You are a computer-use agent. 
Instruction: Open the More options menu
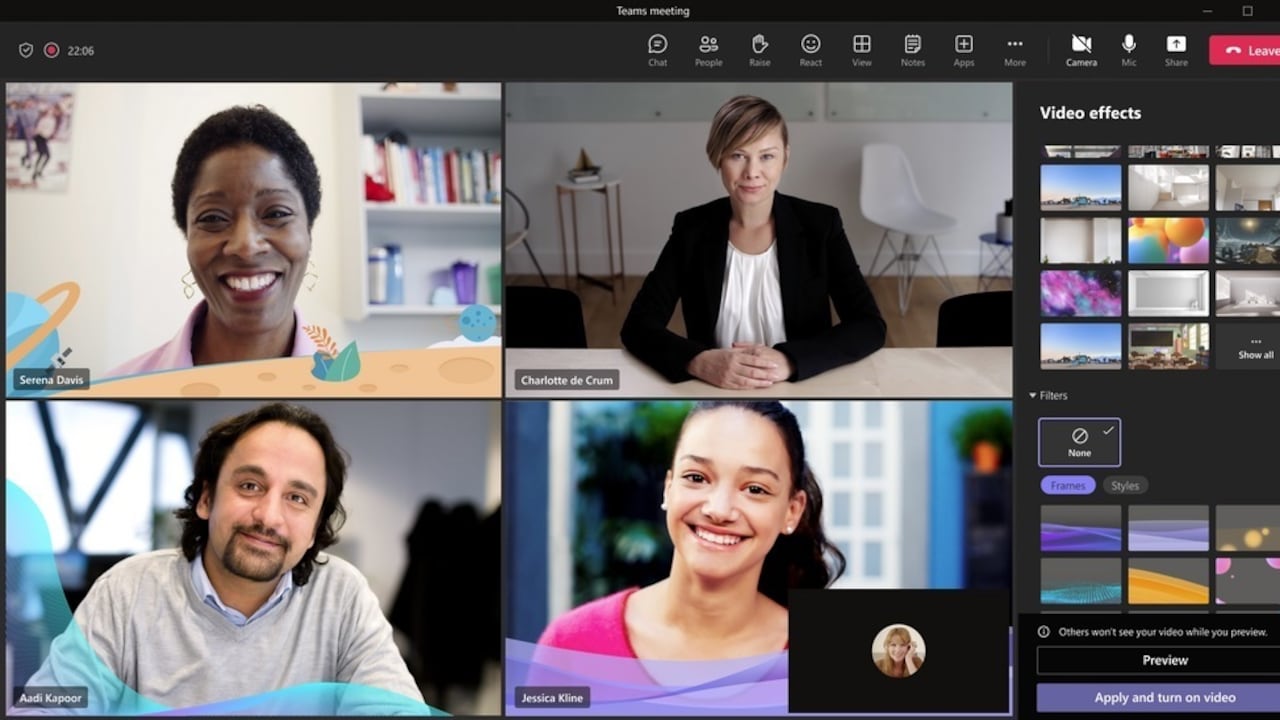(x=1014, y=50)
